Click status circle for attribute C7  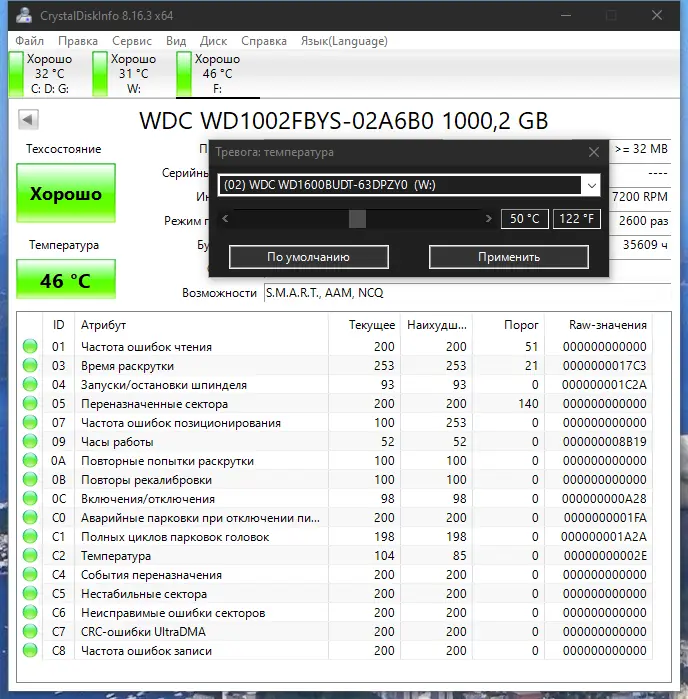click(30, 631)
